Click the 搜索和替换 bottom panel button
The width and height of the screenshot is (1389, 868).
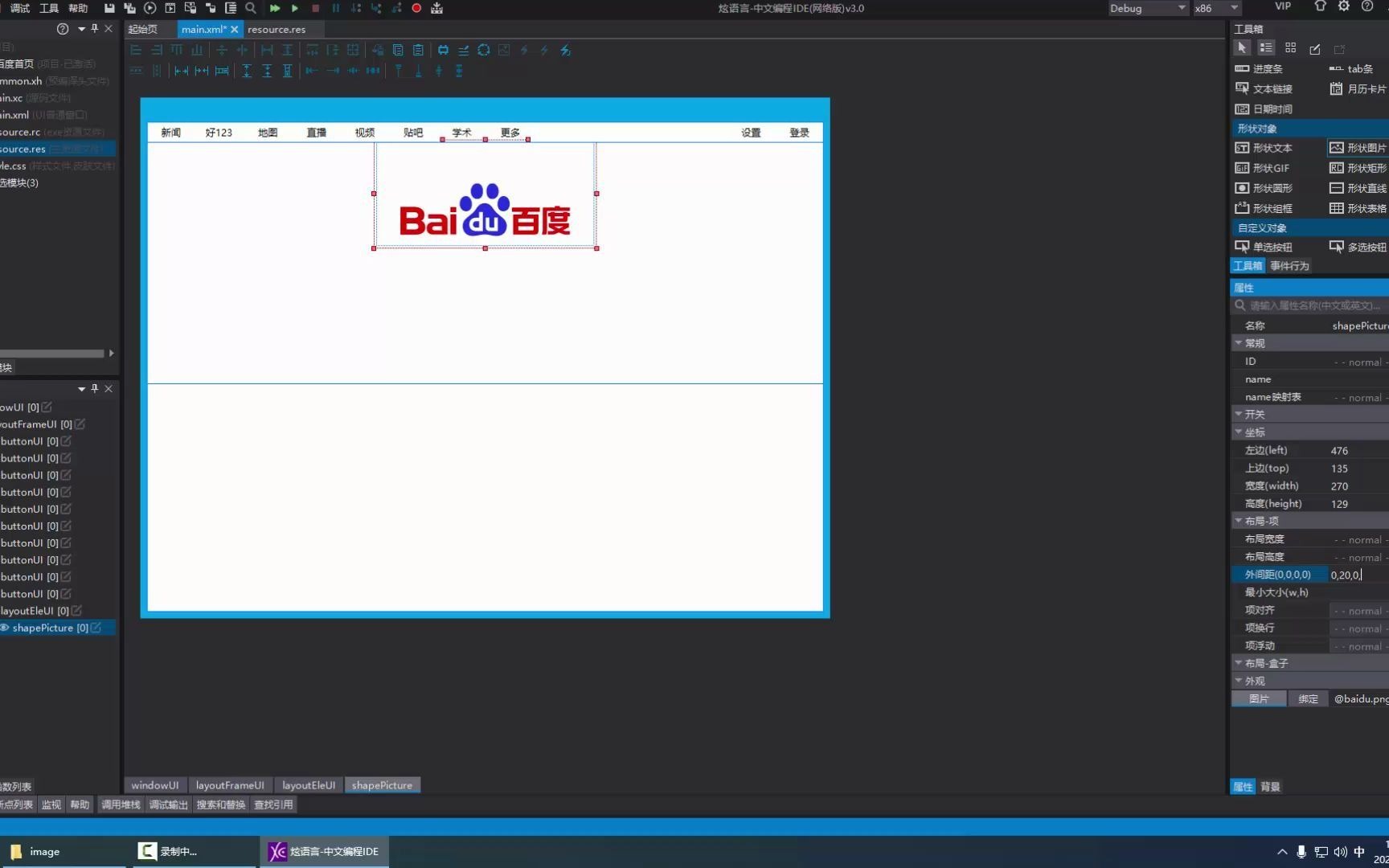(220, 805)
